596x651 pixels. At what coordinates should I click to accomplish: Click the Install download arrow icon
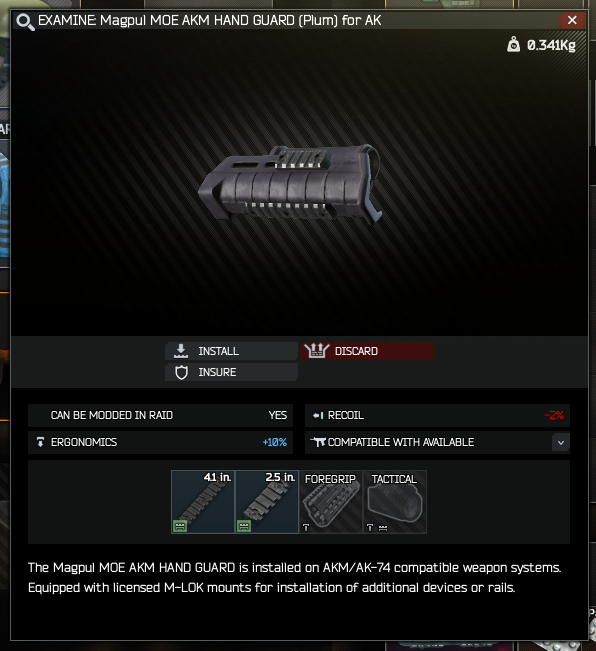[181, 351]
